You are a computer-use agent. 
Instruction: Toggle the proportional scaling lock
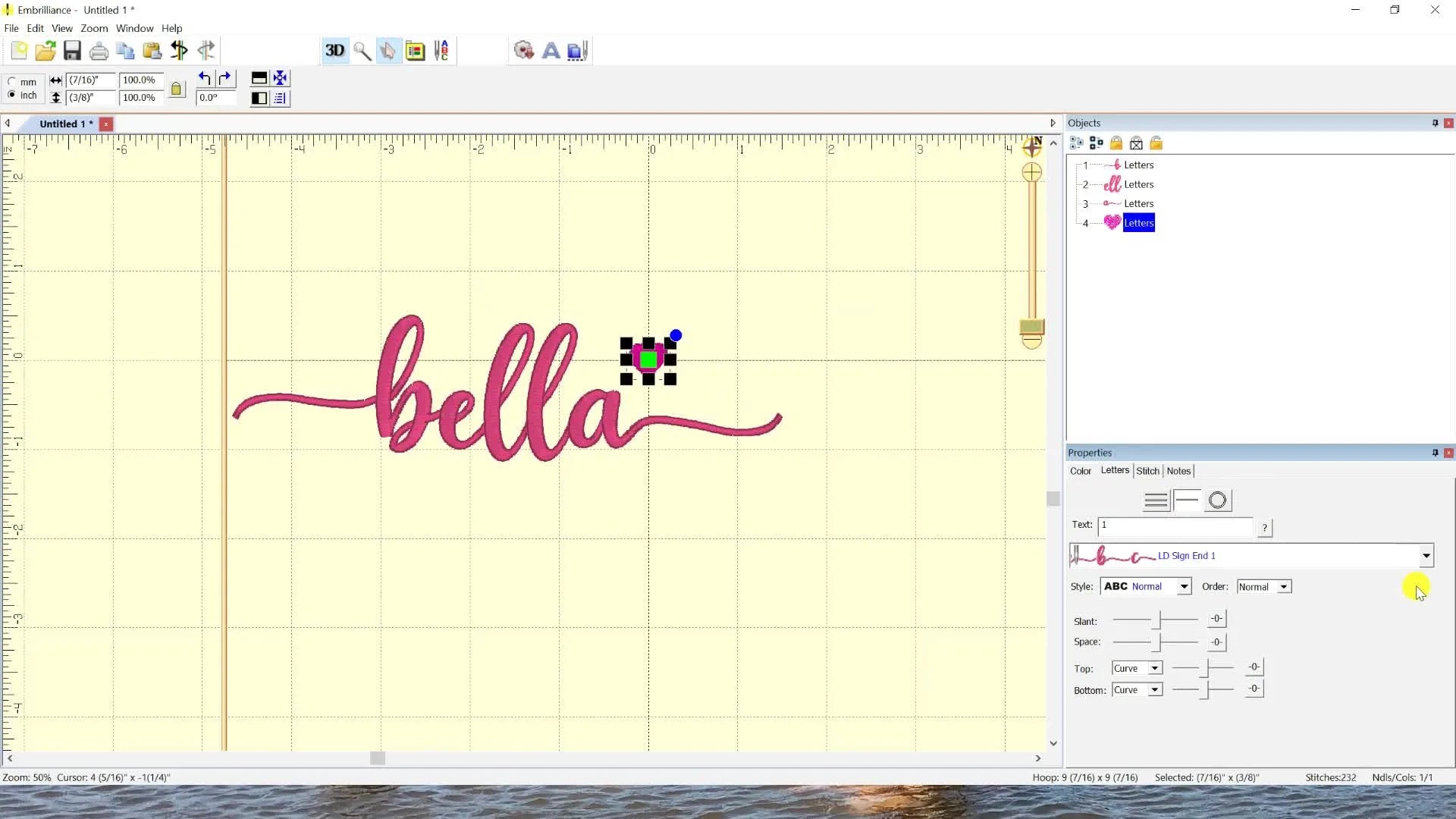(x=177, y=89)
